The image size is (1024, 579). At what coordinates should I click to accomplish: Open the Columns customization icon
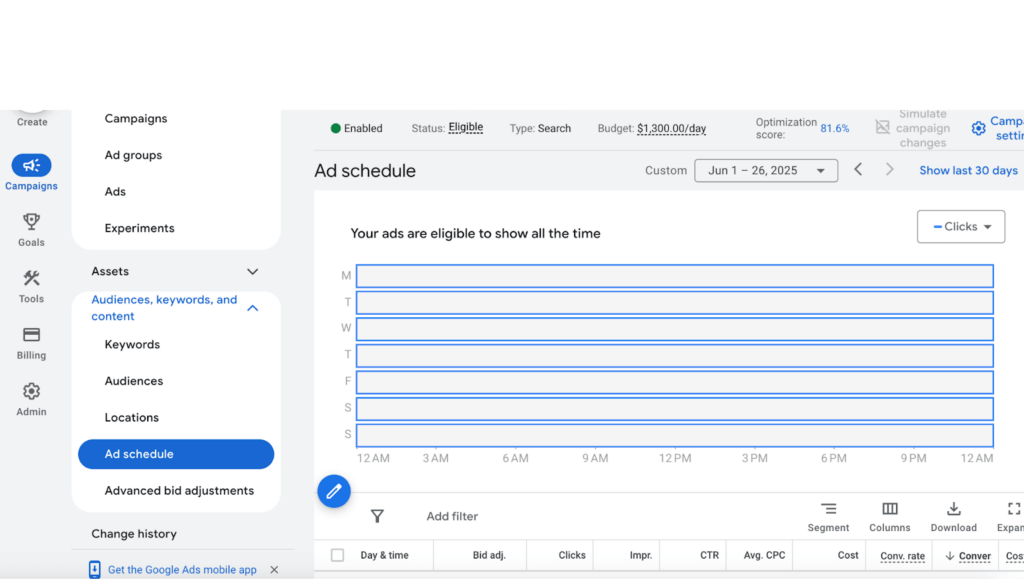coord(889,510)
